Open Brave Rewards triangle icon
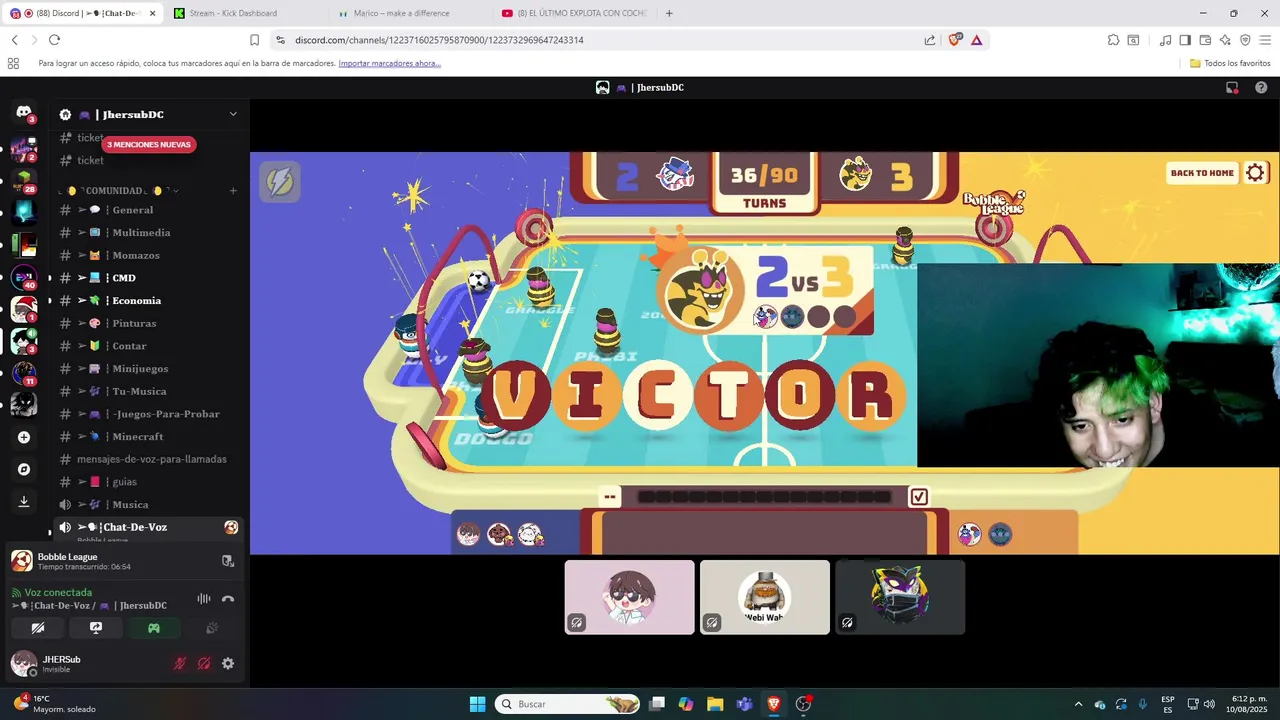 pos(976,40)
